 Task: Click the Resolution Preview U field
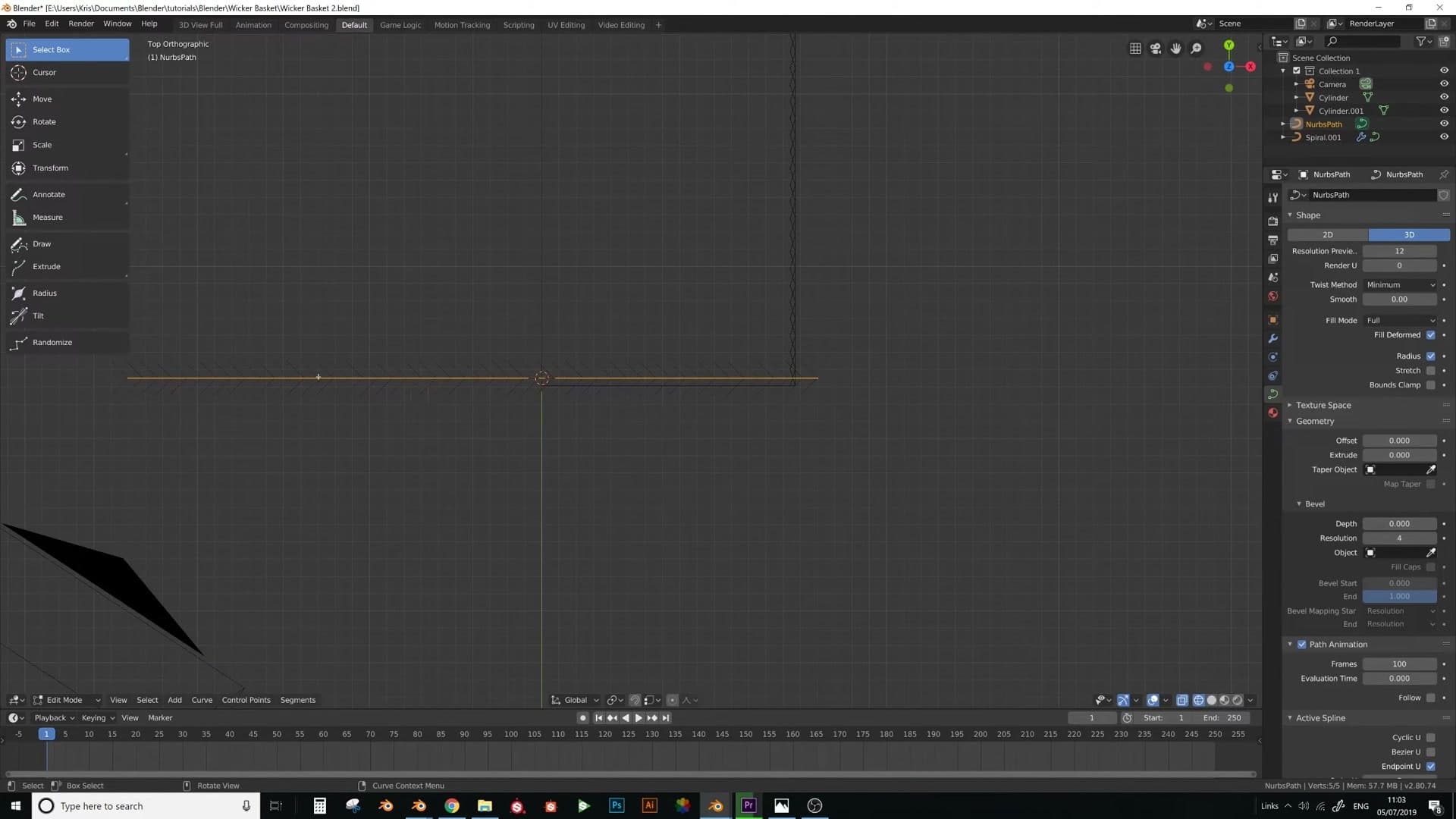click(x=1400, y=252)
